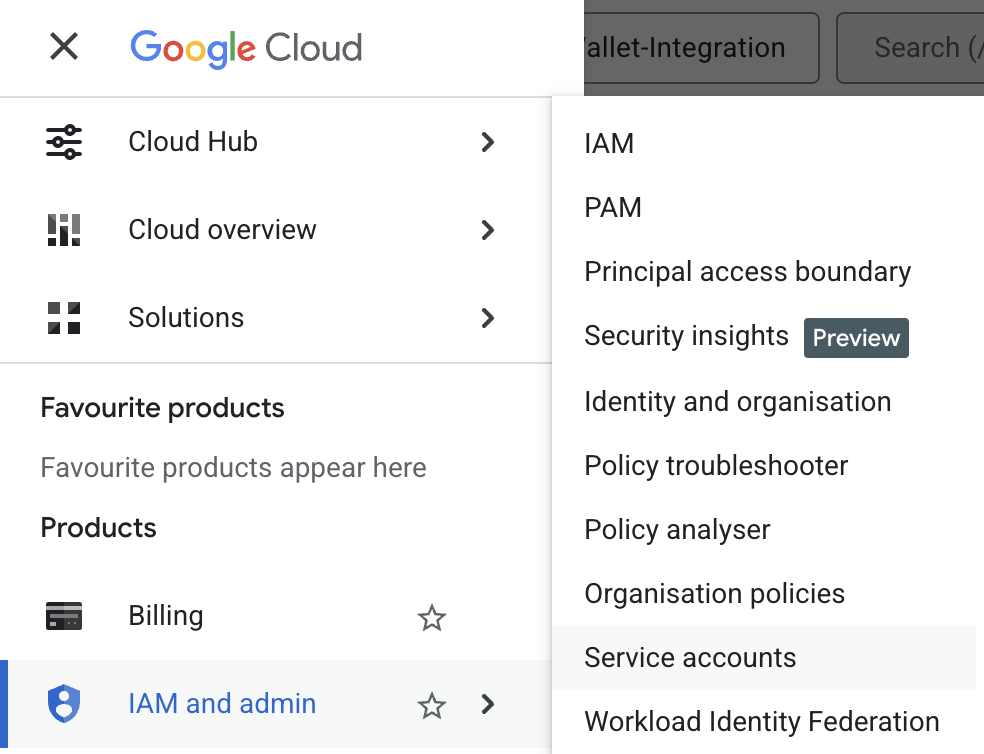Open Solutions menu item
The height and width of the screenshot is (754, 984).
[x=275, y=318]
